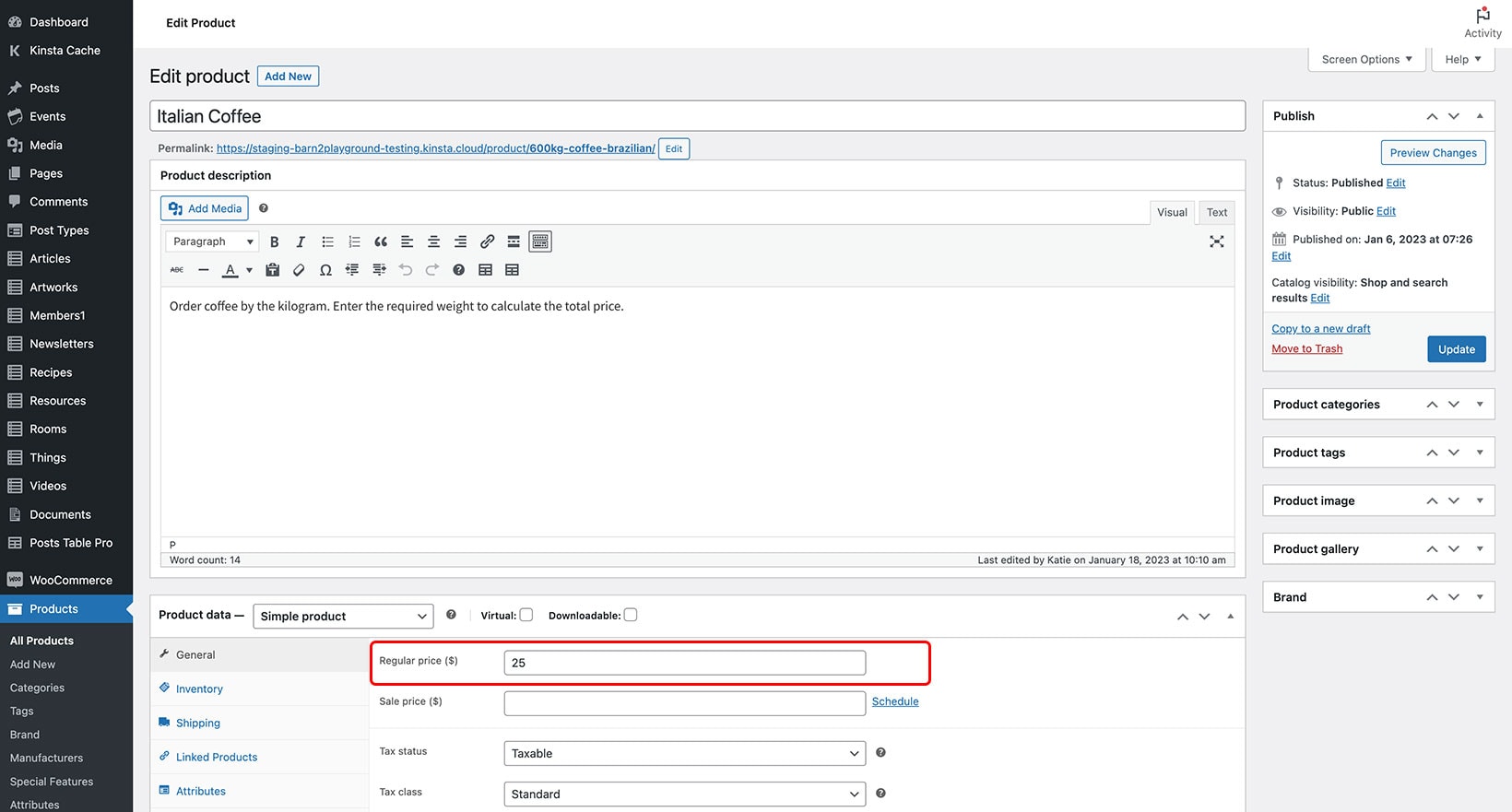1512x812 pixels.
Task: Click the insert link icon
Action: pyautogui.click(x=488, y=241)
